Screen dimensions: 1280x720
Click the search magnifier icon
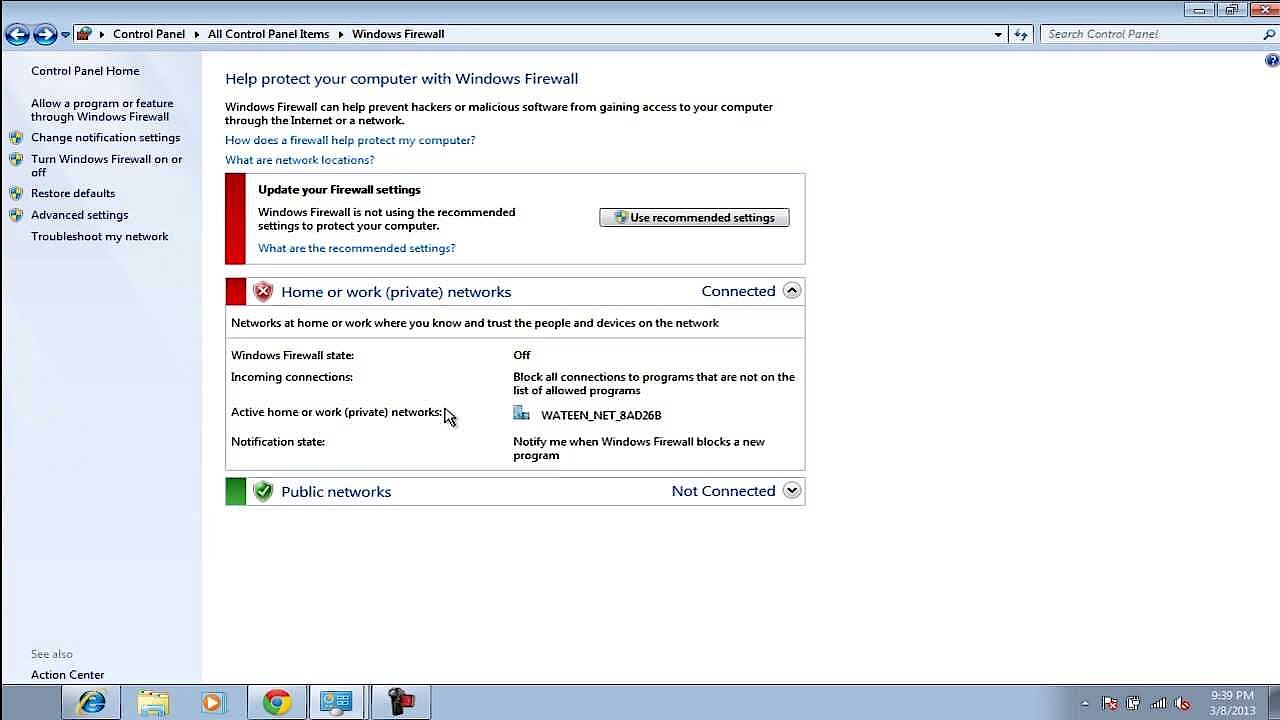click(x=1269, y=34)
